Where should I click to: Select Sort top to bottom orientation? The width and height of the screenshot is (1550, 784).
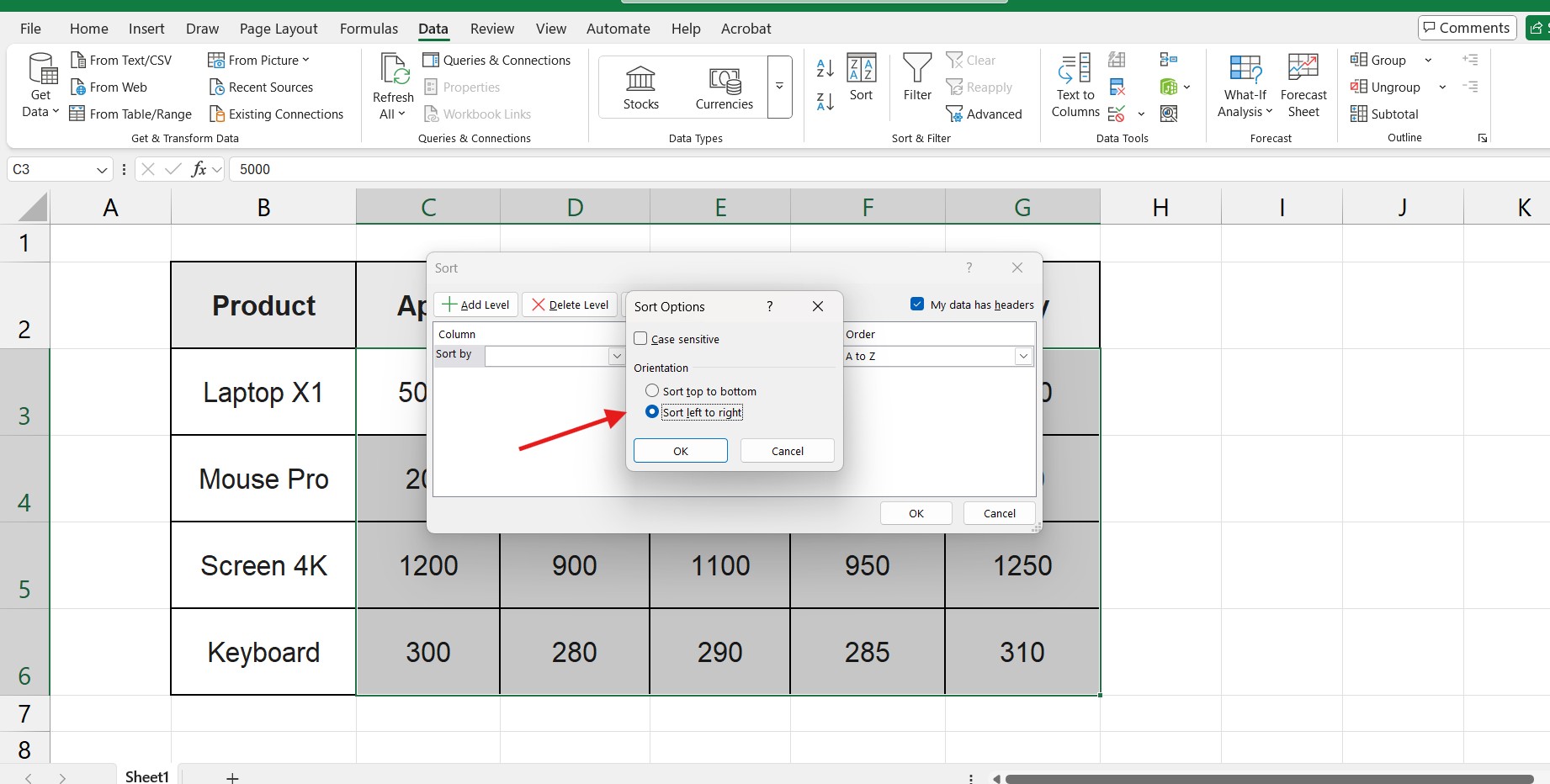click(652, 390)
